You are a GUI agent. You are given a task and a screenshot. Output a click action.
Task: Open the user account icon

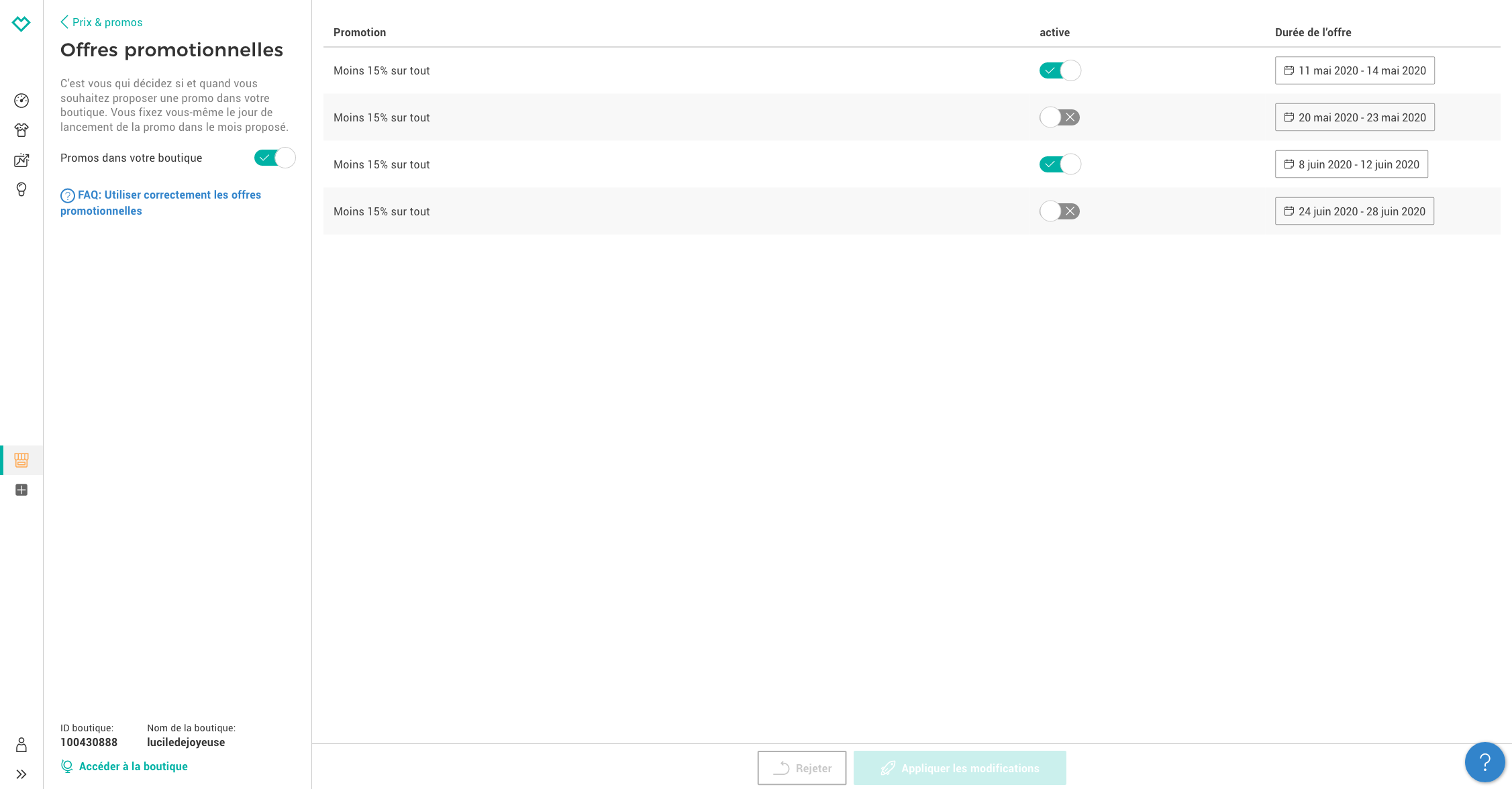tap(21, 745)
